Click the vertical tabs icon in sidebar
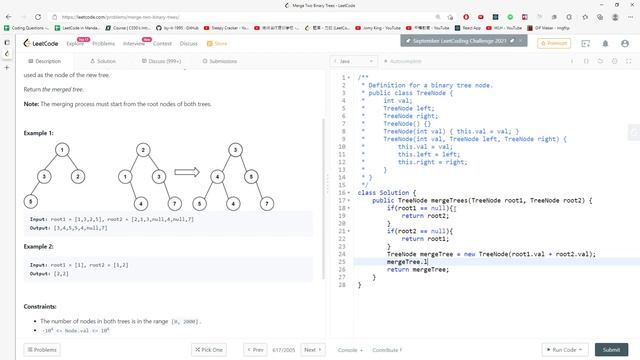Image resolution: width=640 pixels, height=360 pixels. coord(7,42)
